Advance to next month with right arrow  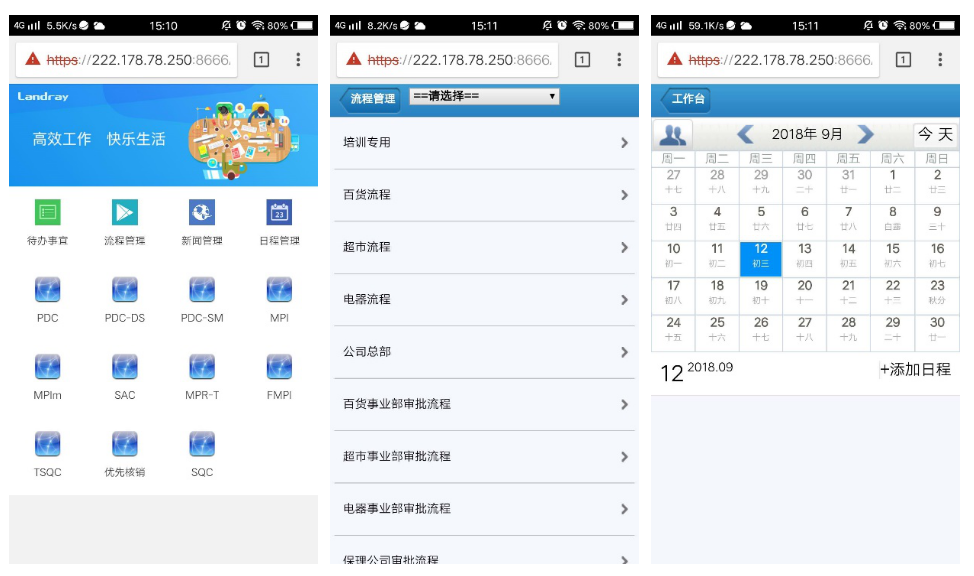866,134
